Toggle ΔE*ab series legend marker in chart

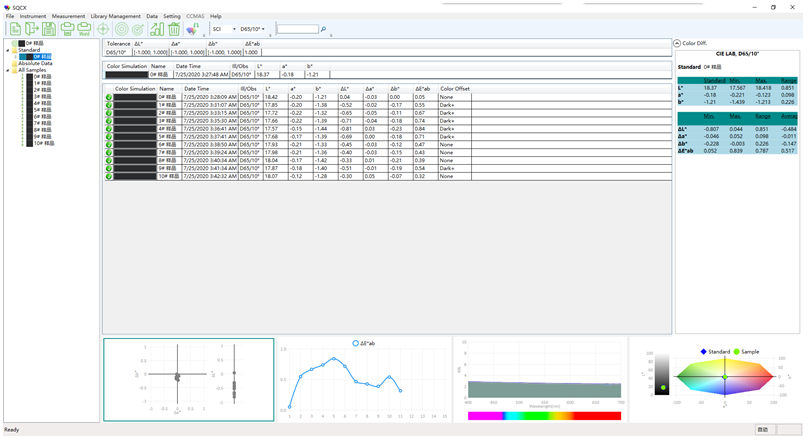(x=355, y=343)
